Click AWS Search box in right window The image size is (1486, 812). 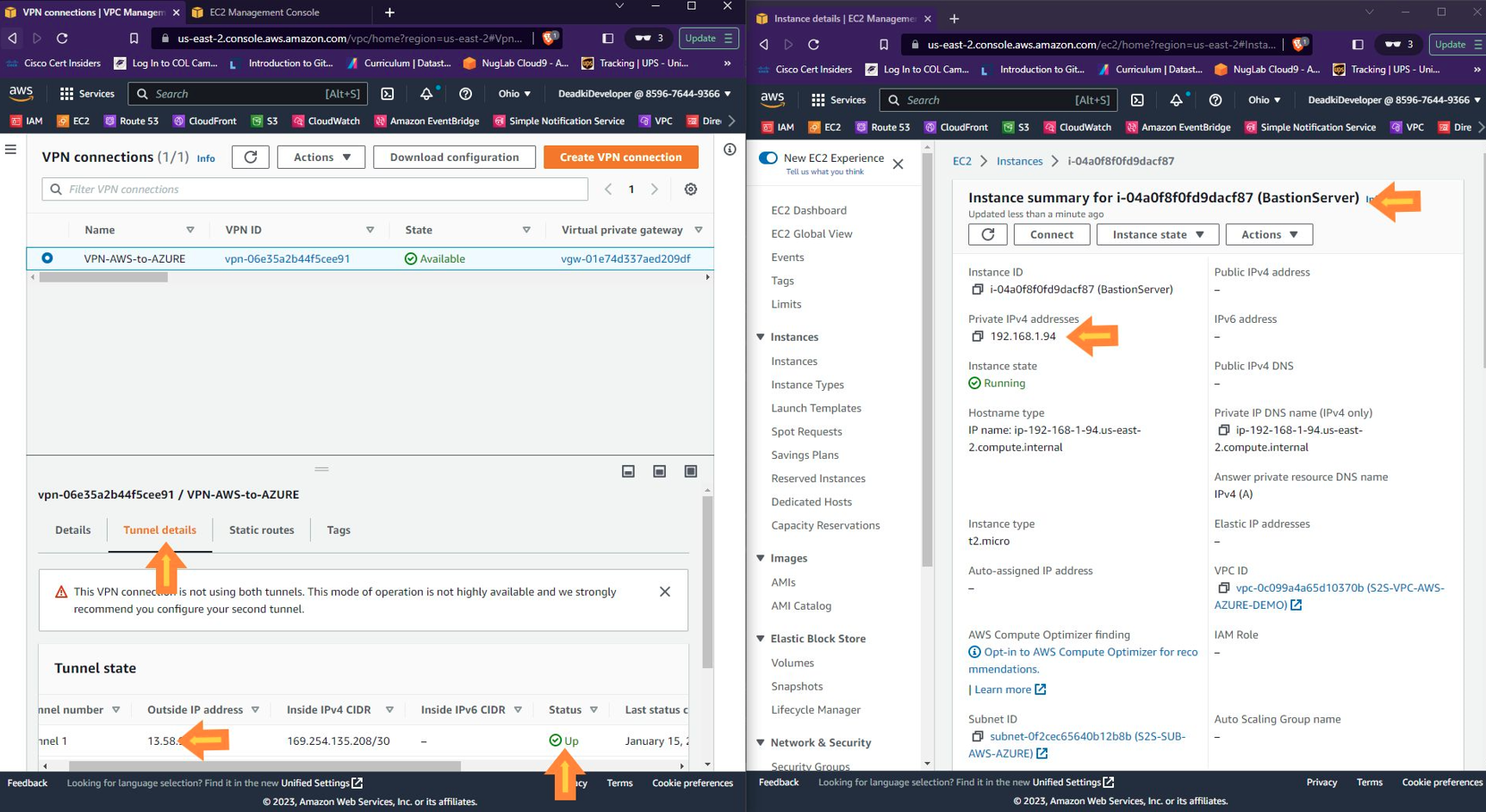click(x=998, y=100)
